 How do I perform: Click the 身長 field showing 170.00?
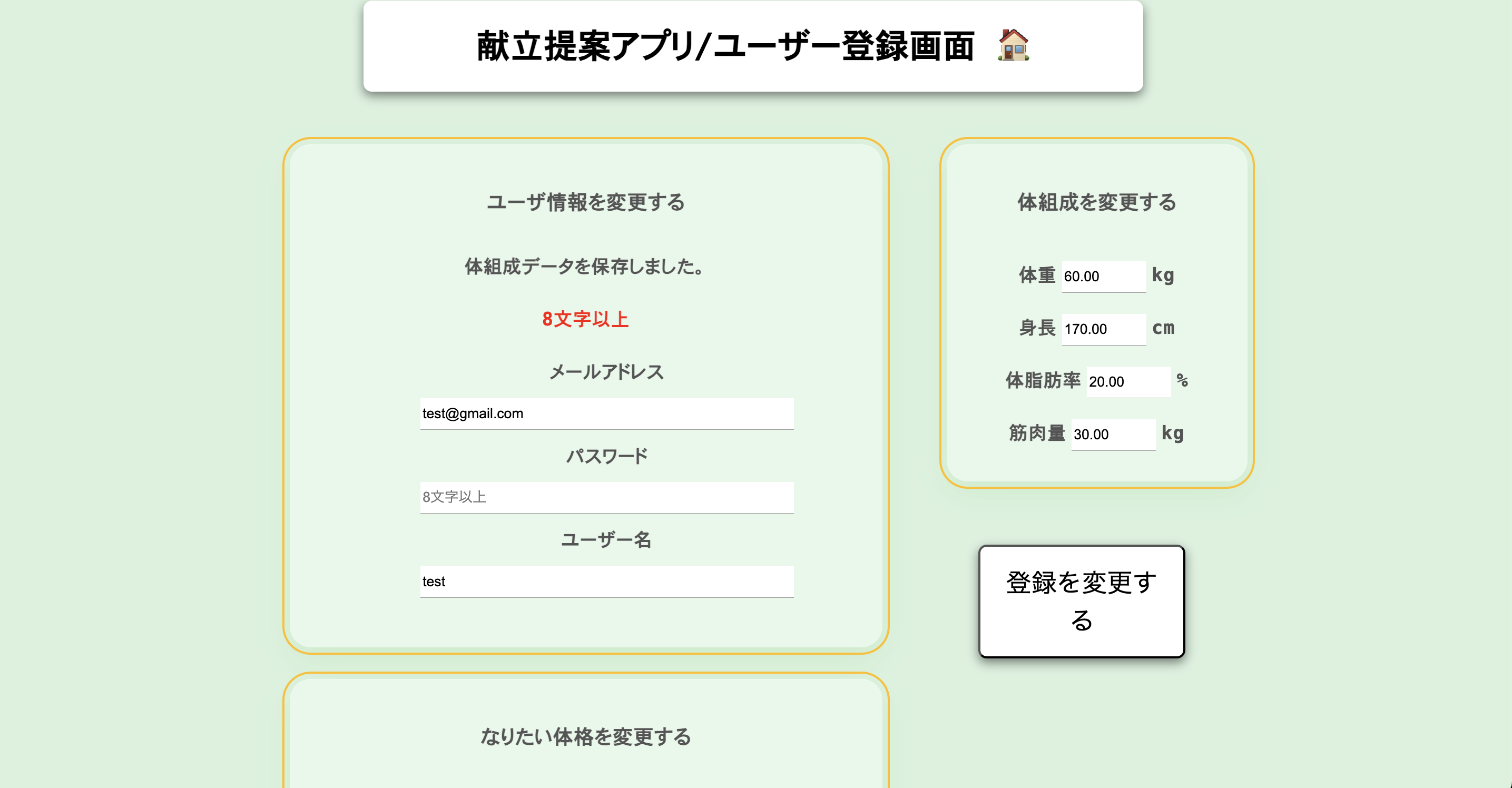click(x=1104, y=329)
